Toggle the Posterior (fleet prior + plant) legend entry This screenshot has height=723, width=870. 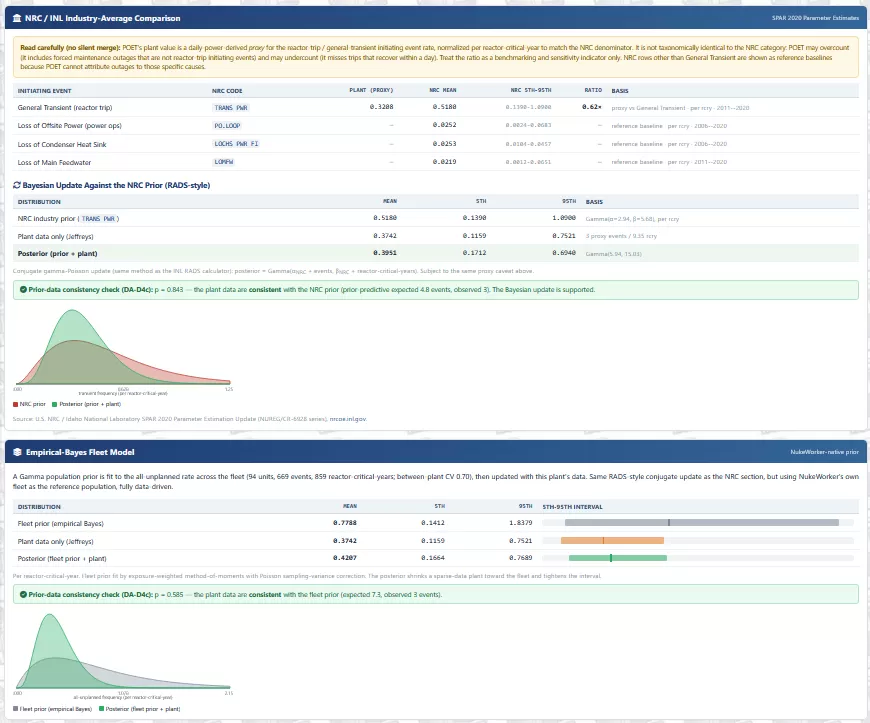139,709
